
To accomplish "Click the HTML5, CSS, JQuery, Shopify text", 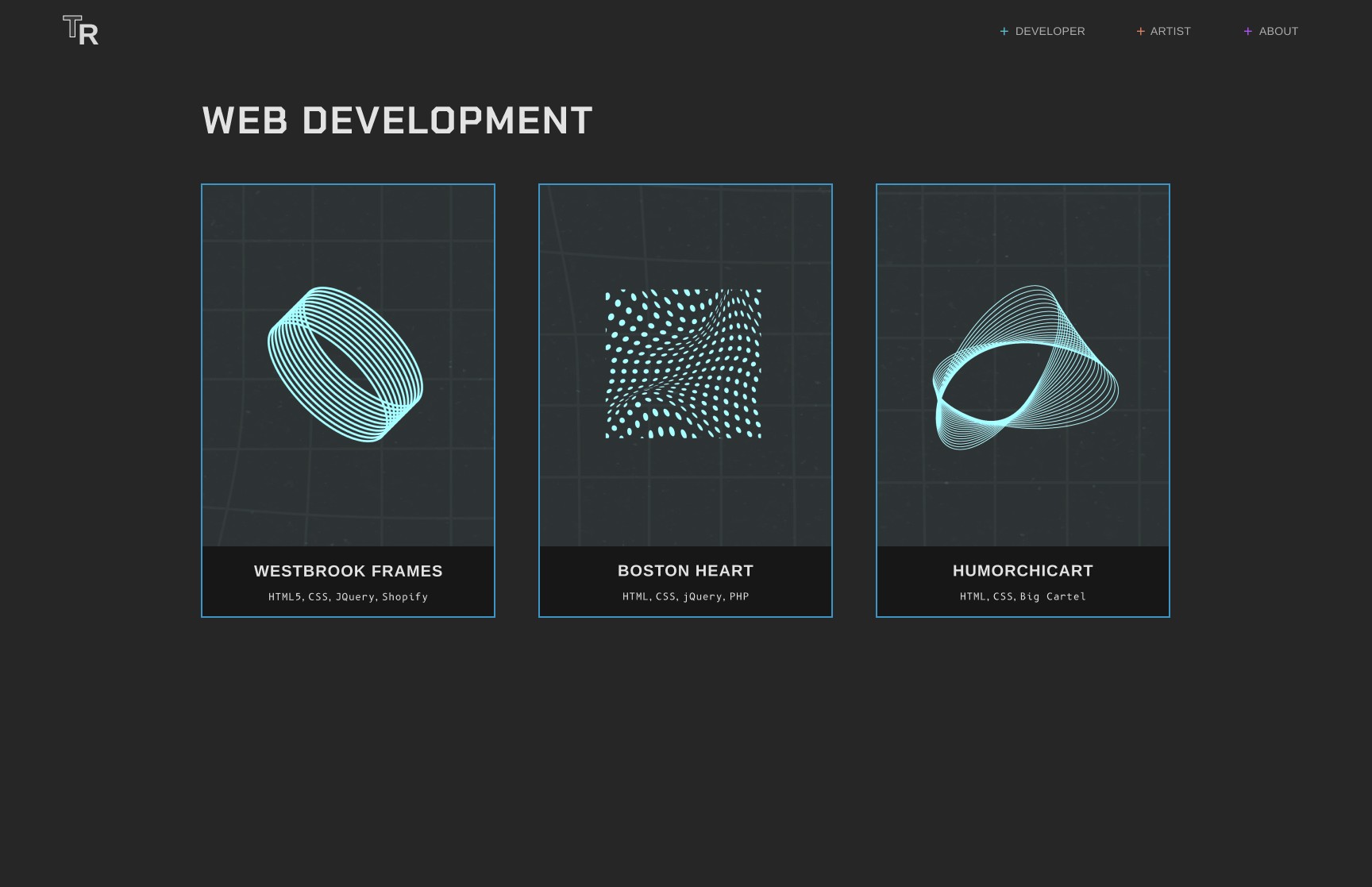I will [349, 596].
